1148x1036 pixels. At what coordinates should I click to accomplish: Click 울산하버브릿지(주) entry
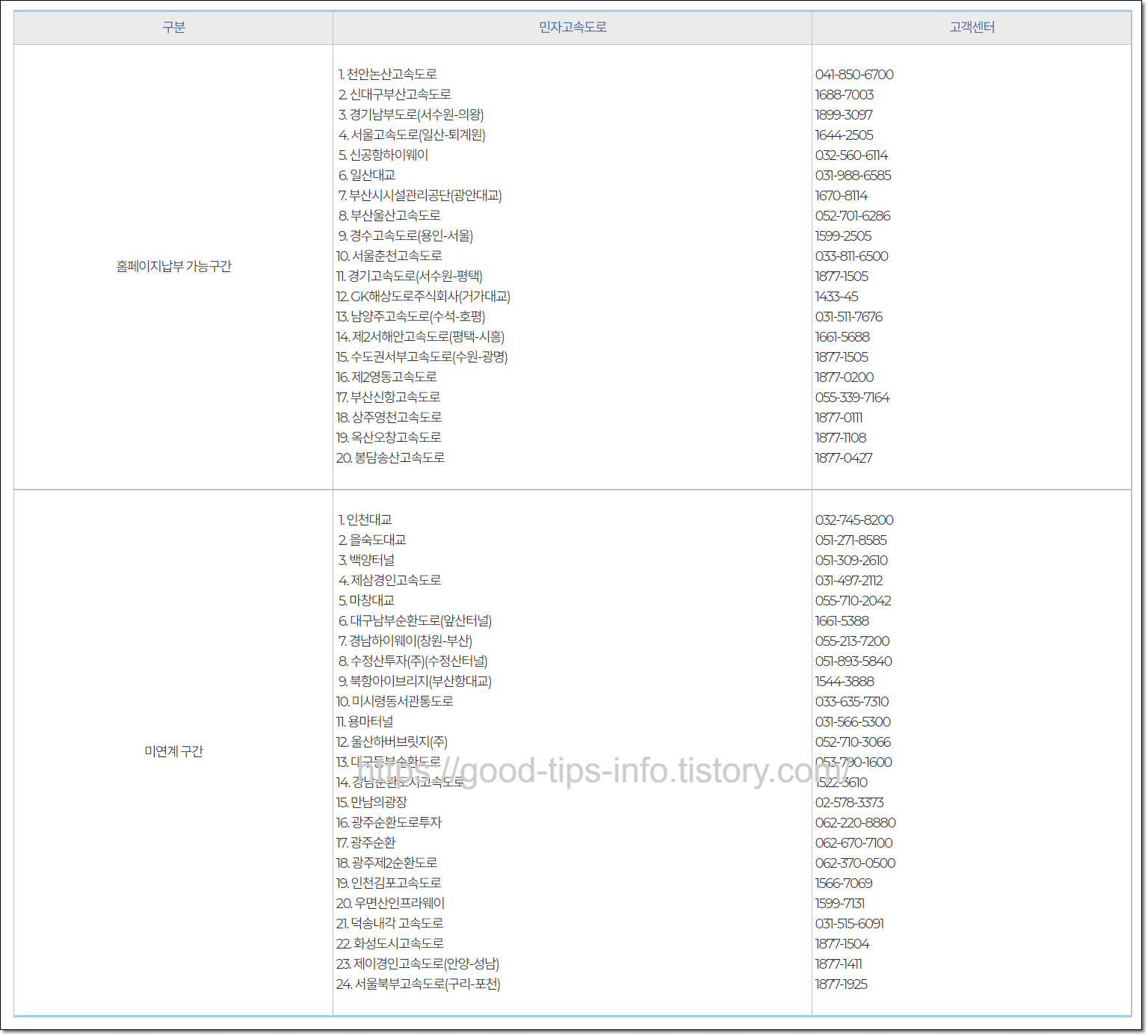[x=392, y=741]
